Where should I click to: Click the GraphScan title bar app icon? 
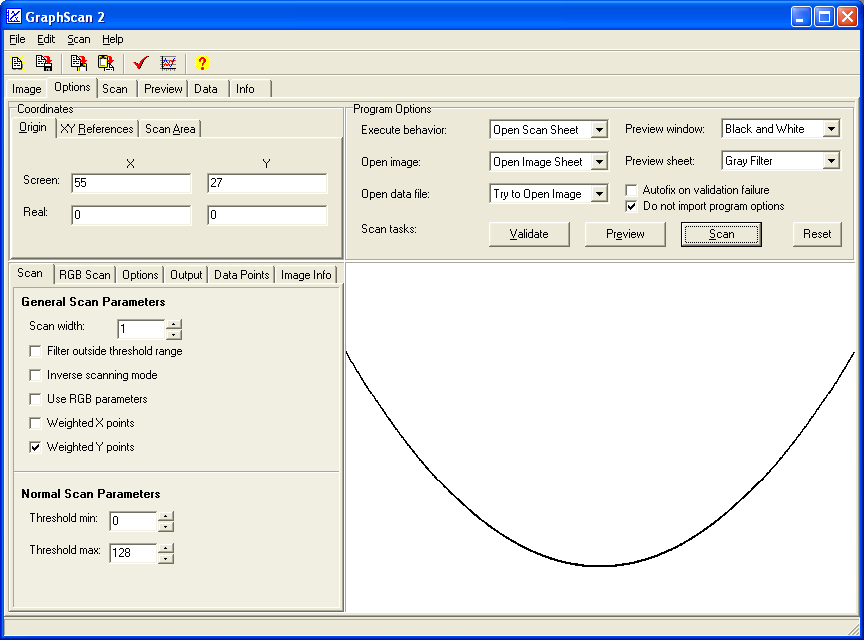pos(14,16)
